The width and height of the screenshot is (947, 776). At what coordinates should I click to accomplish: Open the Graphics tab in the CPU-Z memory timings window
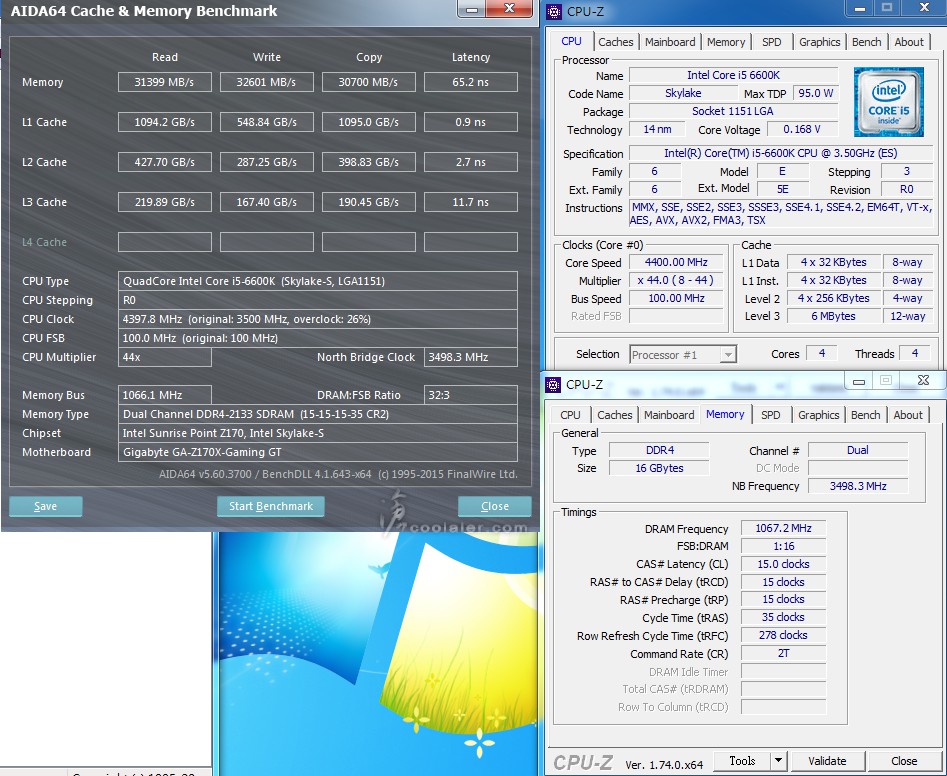[818, 415]
